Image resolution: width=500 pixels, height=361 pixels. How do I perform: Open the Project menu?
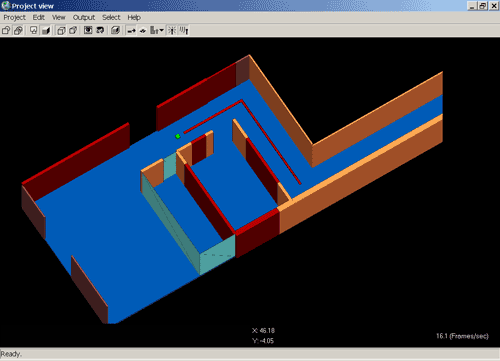click(14, 17)
